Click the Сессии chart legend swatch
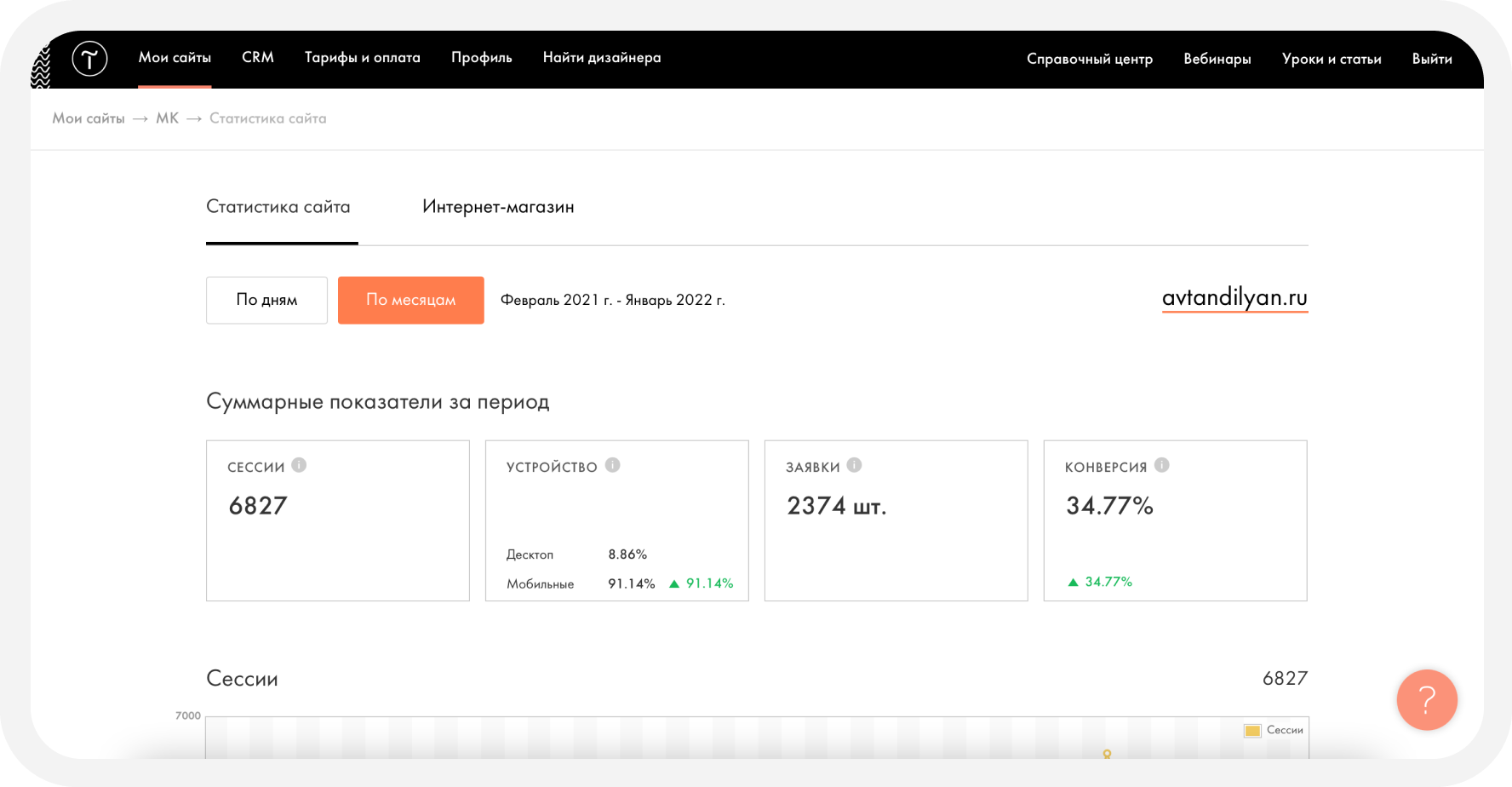The image size is (1512, 787). tap(1252, 731)
